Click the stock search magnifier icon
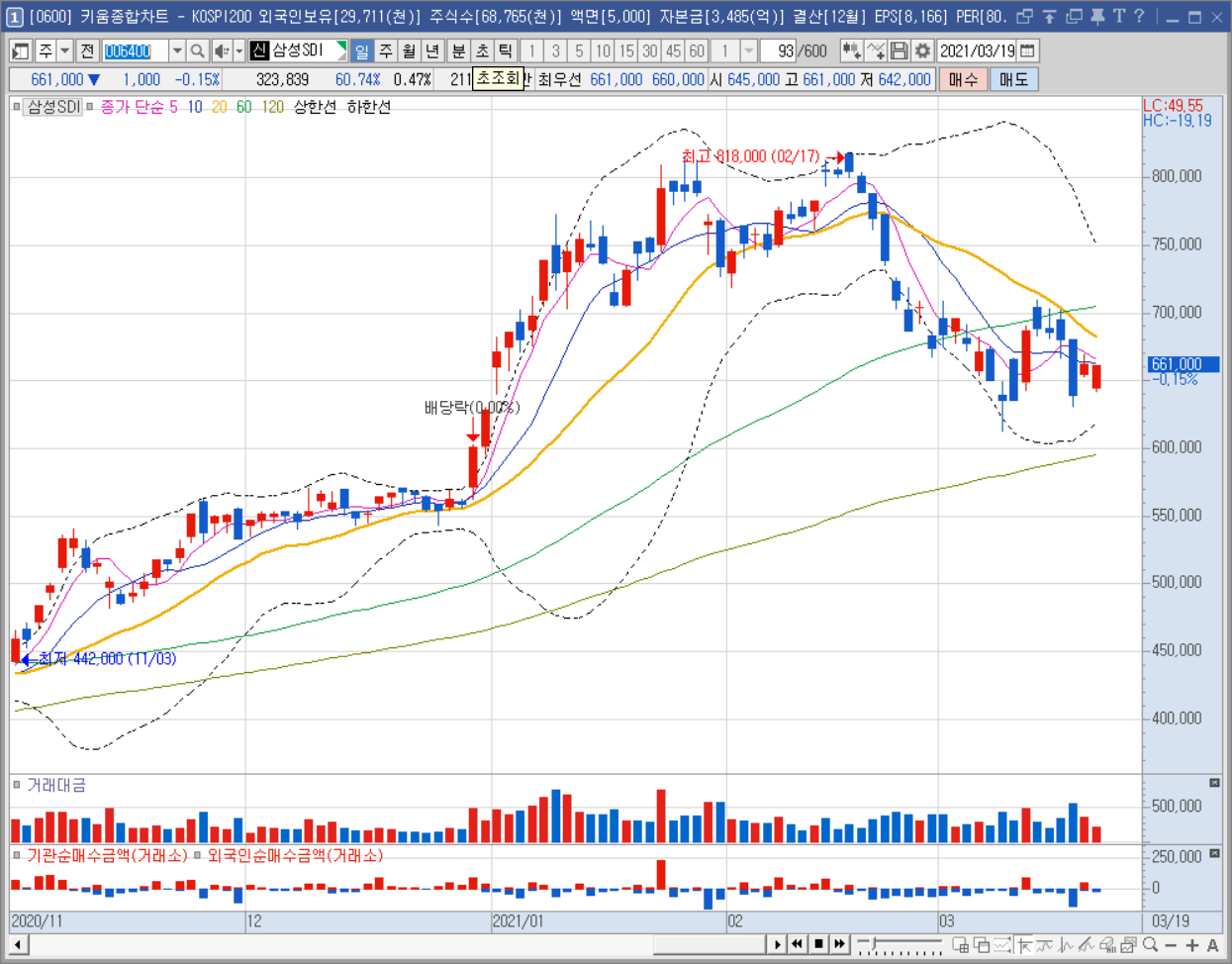 [197, 50]
